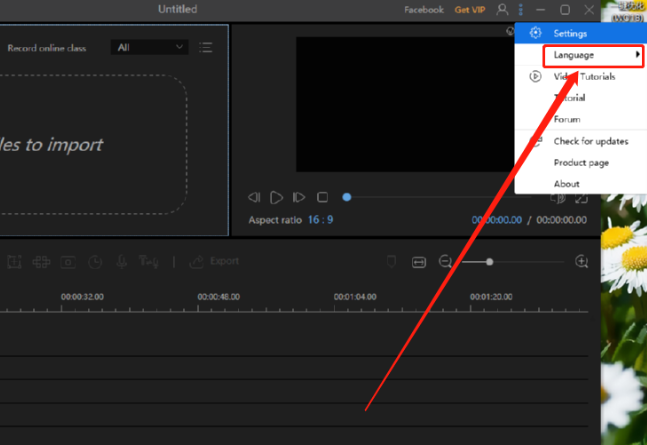The width and height of the screenshot is (647, 445).
Task: Click the Get VIP link
Action: tap(470, 9)
